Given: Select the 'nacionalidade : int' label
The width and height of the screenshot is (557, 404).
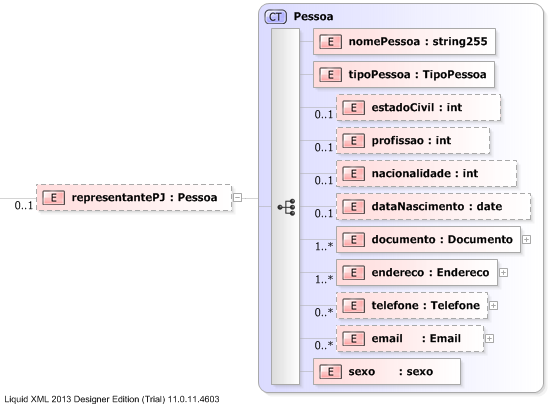Looking at the screenshot, I should [x=425, y=174].
